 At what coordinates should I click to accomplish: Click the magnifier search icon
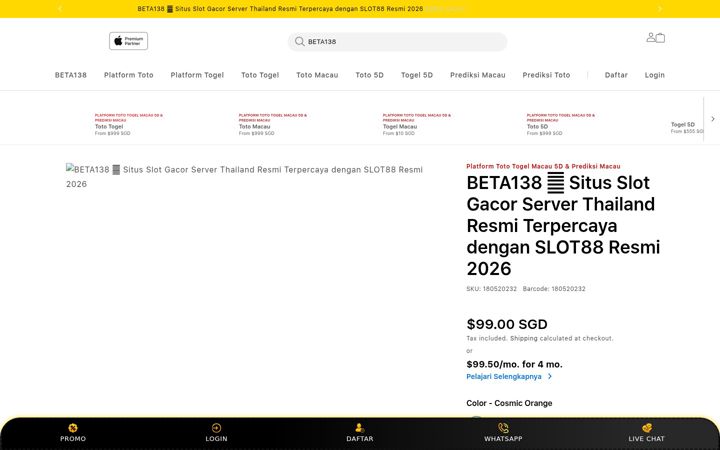[x=299, y=41]
